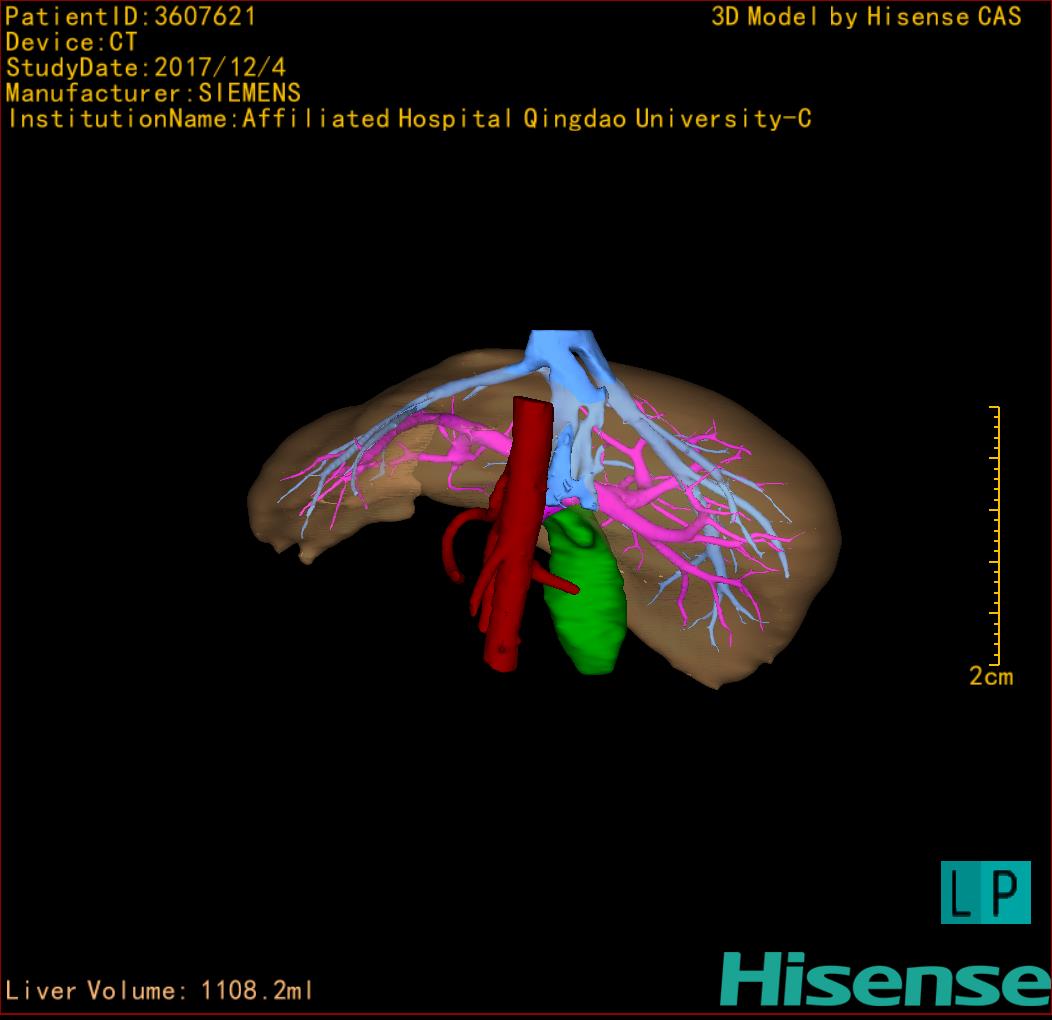
Task: Click the 2cm scale bar ruler
Action: coord(995,535)
